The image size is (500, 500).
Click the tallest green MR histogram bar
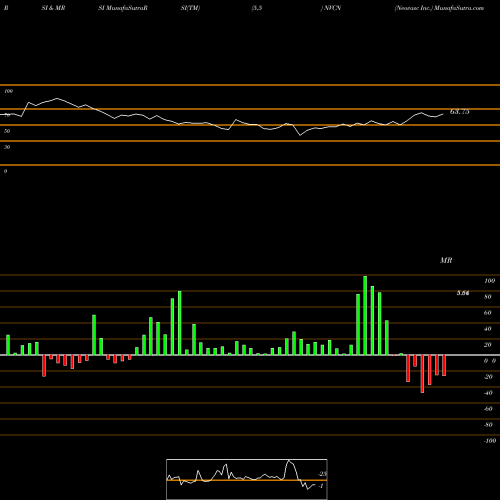[365, 315]
